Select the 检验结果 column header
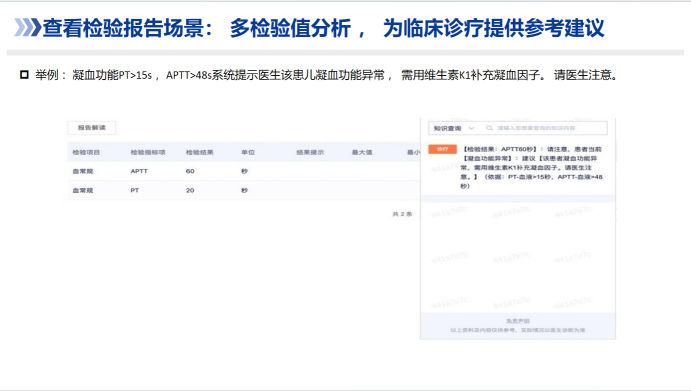The image size is (691, 391). click(200, 153)
